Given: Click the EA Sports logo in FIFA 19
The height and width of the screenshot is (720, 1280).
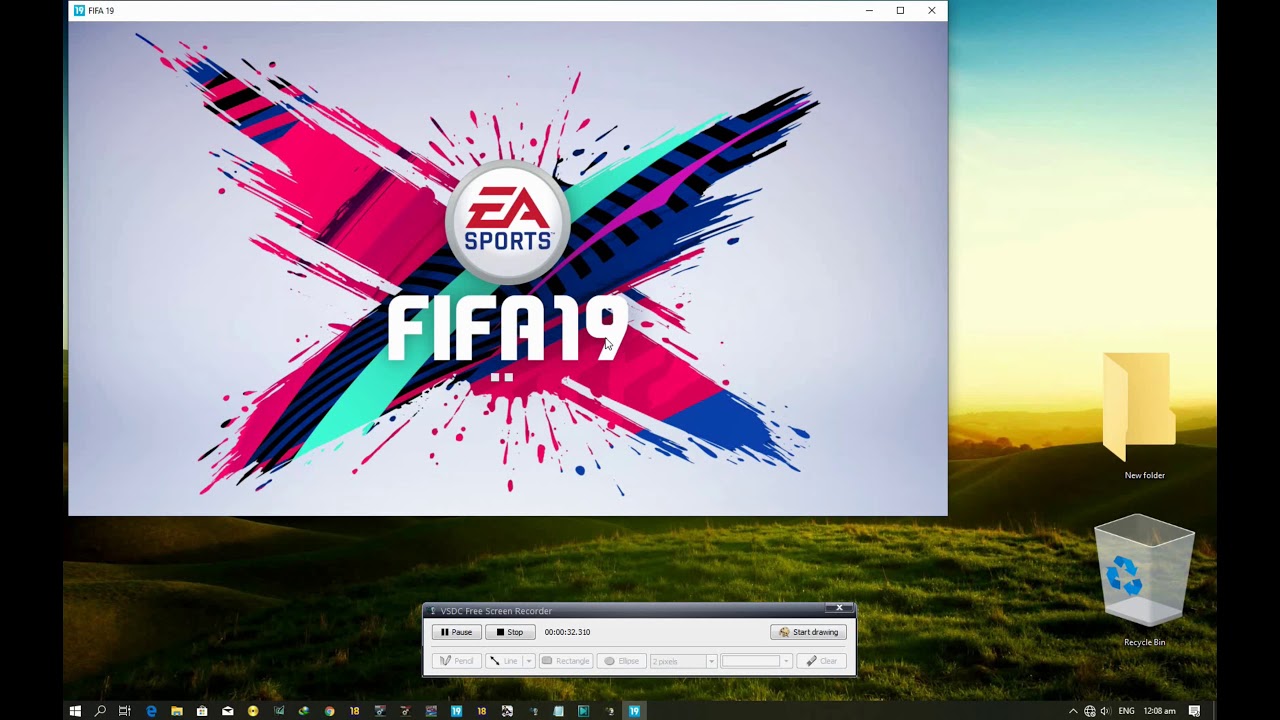Looking at the screenshot, I should [508, 221].
